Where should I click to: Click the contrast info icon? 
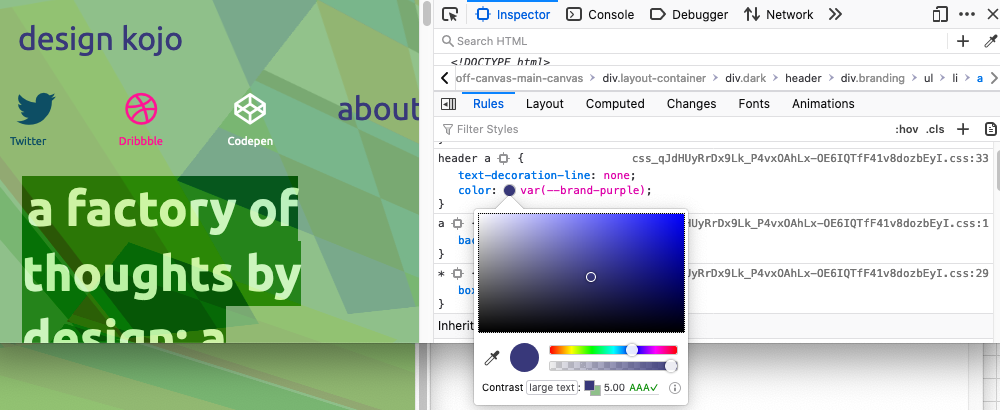point(675,388)
